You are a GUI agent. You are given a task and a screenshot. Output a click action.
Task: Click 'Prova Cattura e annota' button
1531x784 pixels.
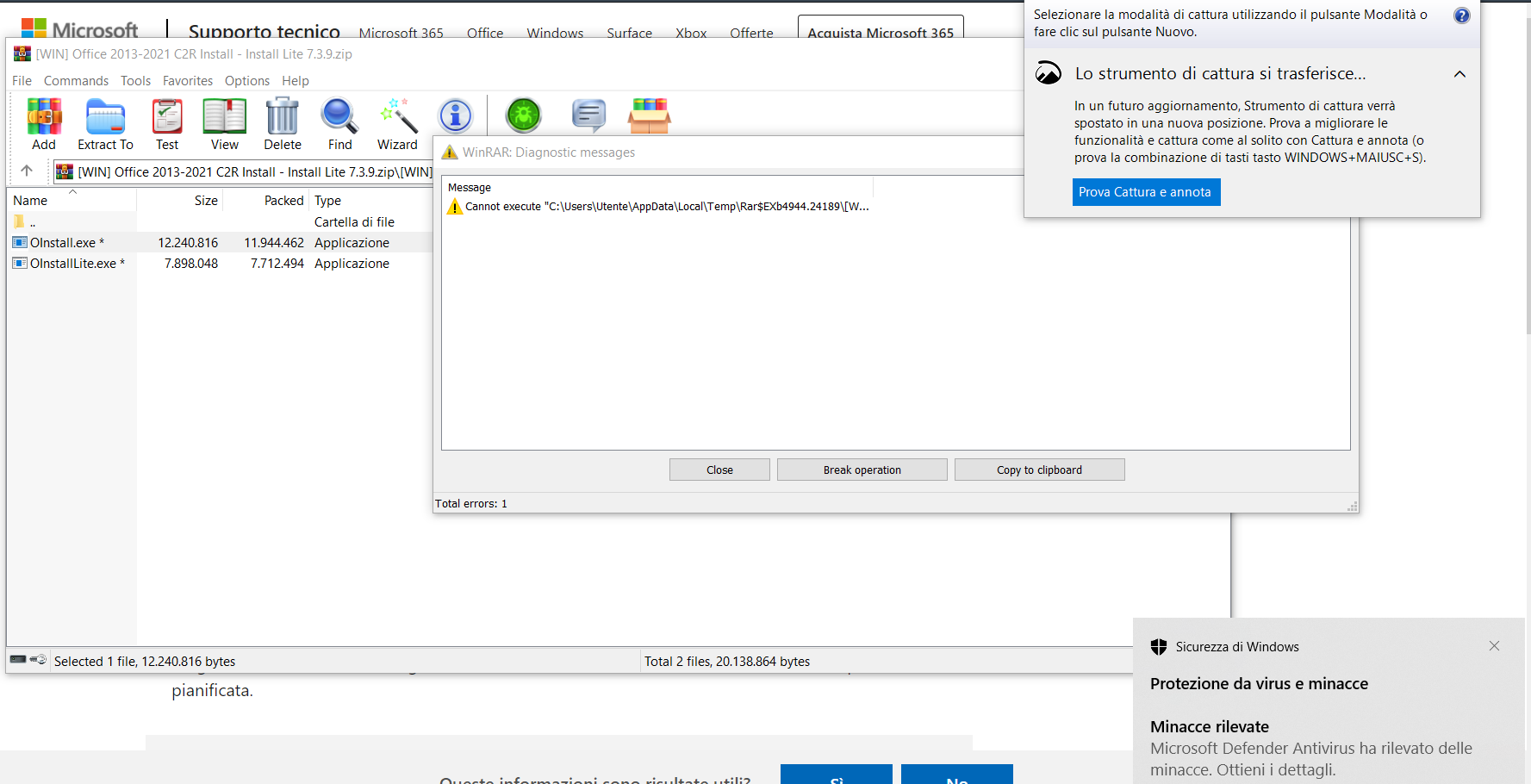[x=1146, y=191]
